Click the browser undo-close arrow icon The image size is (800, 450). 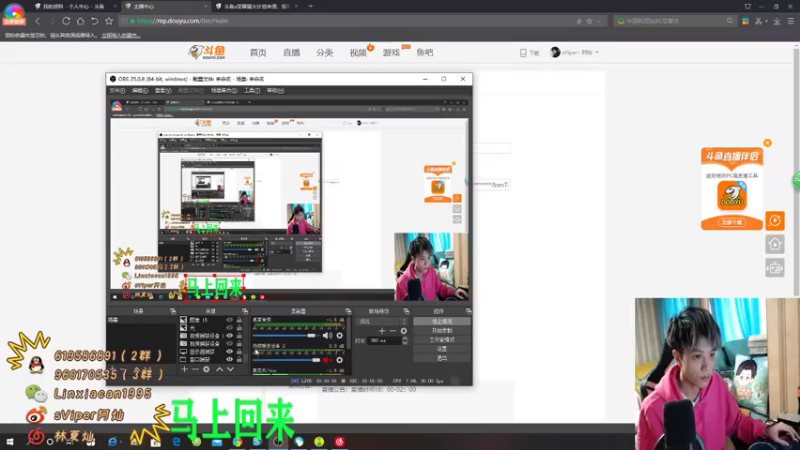point(94,21)
